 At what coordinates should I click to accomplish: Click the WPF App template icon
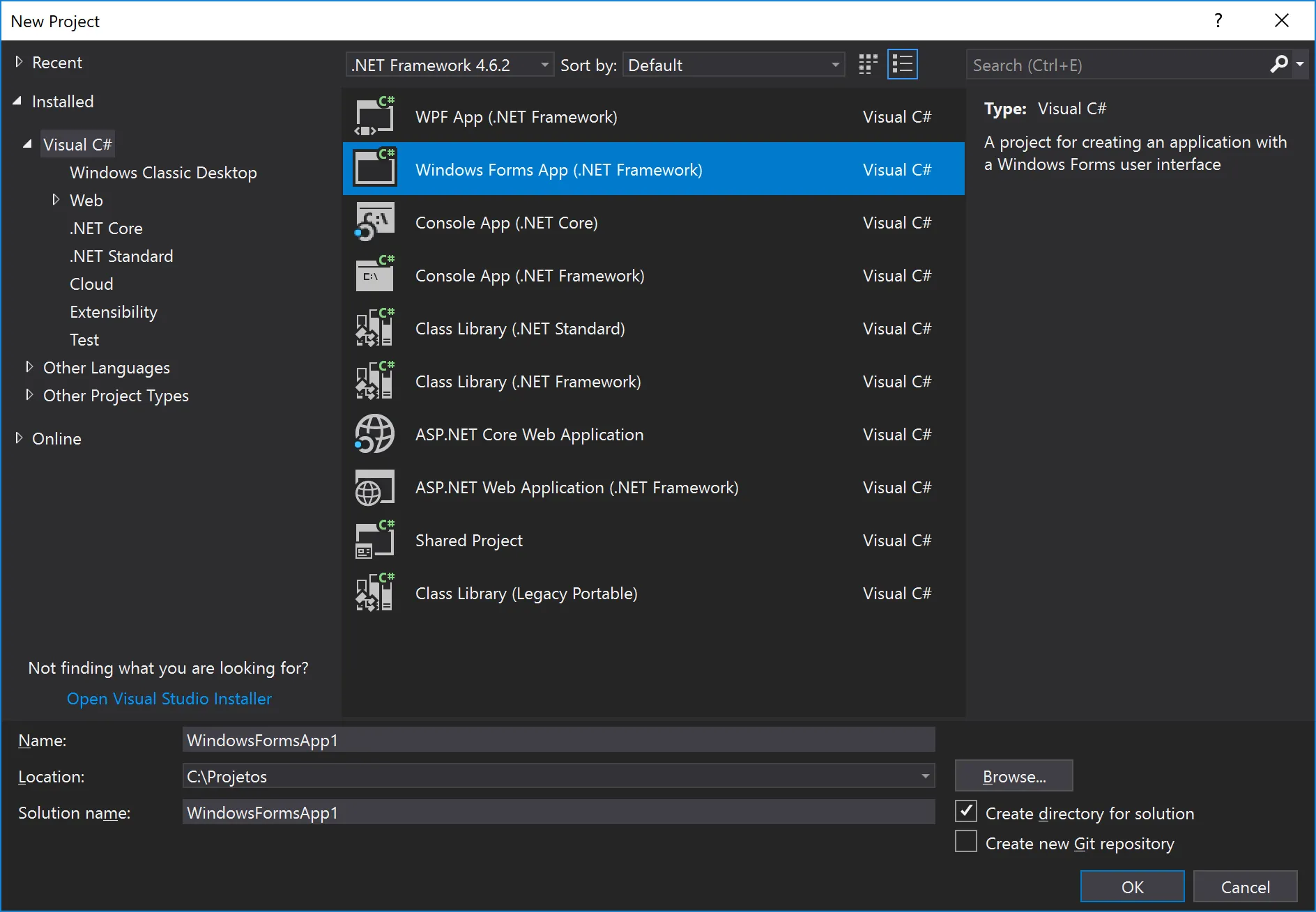pos(375,116)
